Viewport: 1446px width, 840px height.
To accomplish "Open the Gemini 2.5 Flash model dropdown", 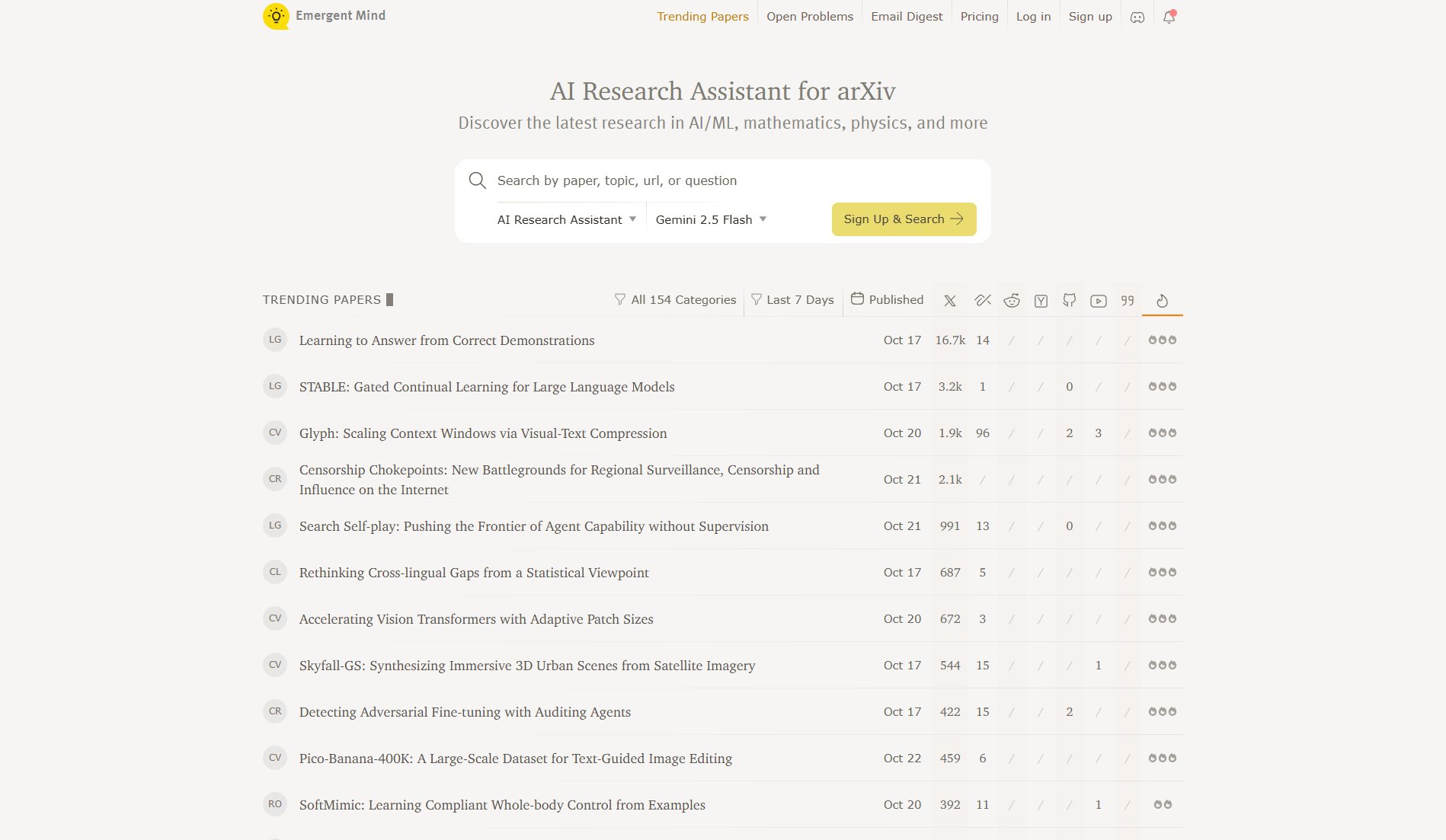I will click(x=710, y=219).
